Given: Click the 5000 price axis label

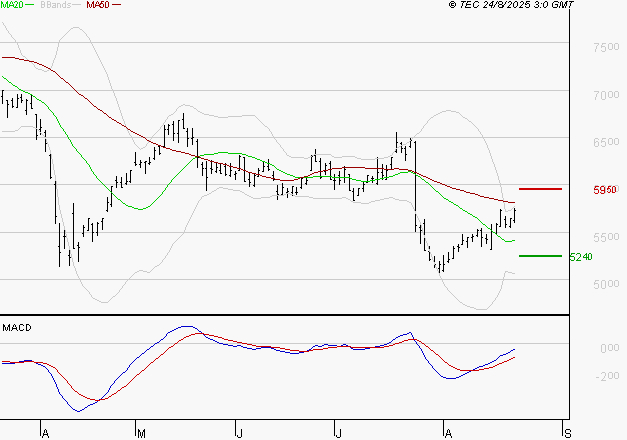Looking at the screenshot, I should tap(606, 284).
